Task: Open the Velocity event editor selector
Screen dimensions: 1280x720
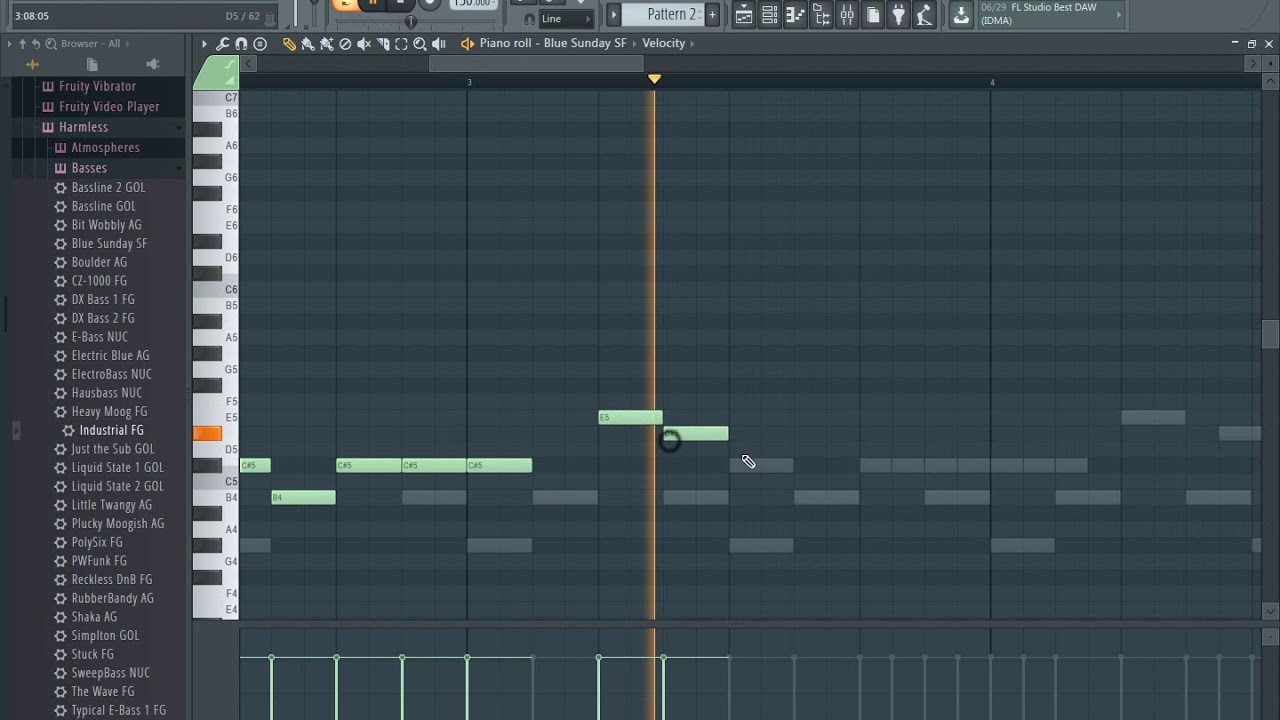Action: (x=663, y=44)
